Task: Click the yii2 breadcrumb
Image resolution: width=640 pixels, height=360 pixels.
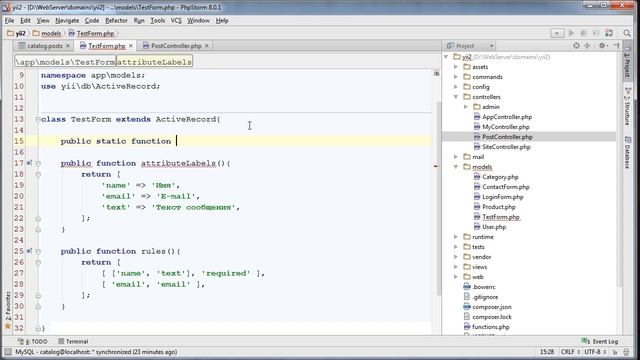Action: (16, 33)
